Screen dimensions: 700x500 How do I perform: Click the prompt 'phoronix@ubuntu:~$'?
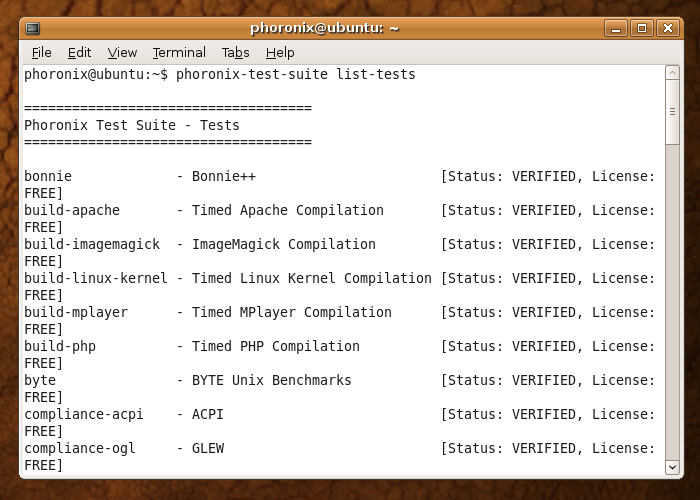(x=96, y=74)
